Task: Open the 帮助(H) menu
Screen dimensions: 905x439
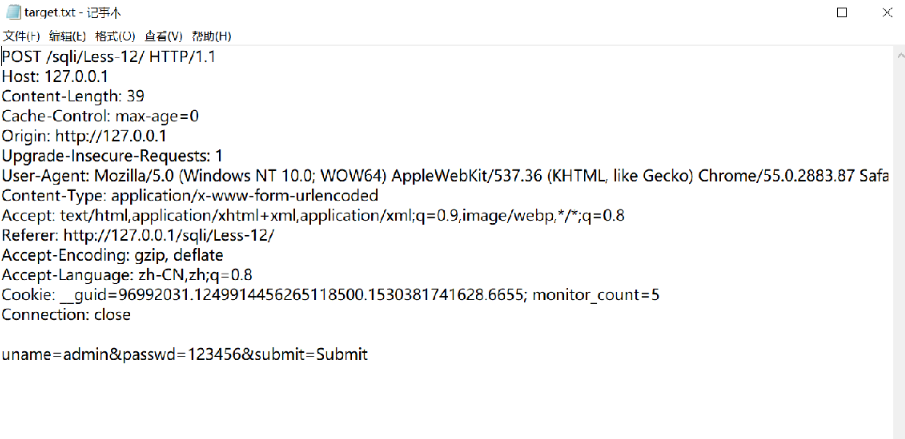Action: [x=210, y=36]
